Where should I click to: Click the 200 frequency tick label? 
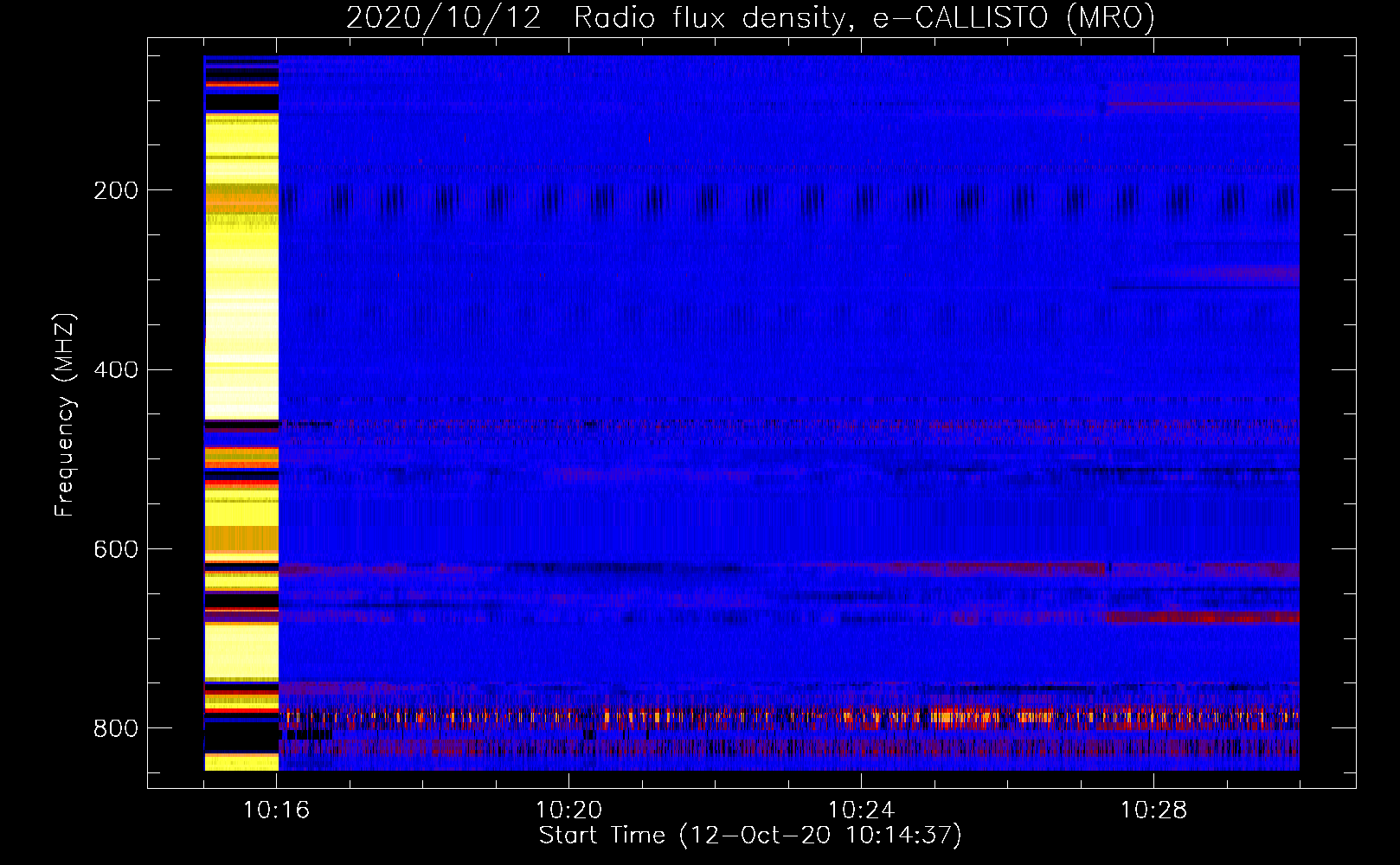pos(115,190)
